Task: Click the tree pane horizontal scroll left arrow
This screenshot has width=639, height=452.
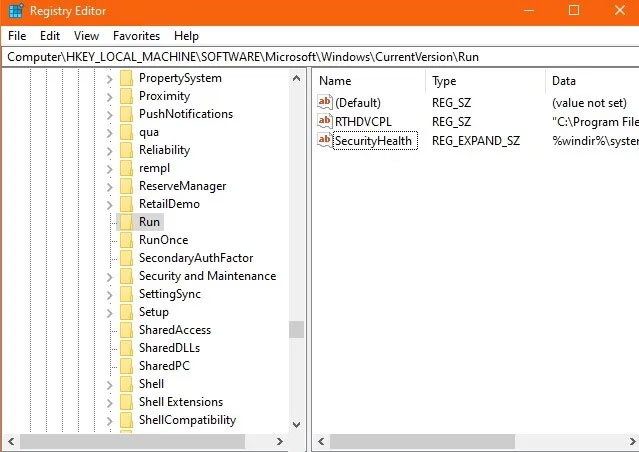Action: pyautogui.click(x=11, y=441)
